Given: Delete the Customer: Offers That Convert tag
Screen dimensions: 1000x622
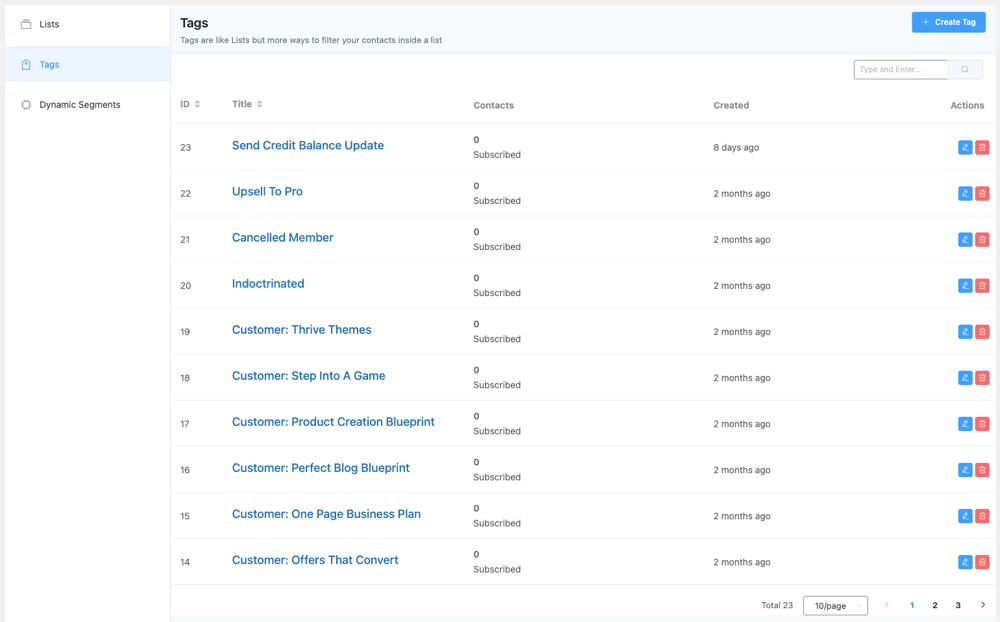Looking at the screenshot, I should [982, 562].
